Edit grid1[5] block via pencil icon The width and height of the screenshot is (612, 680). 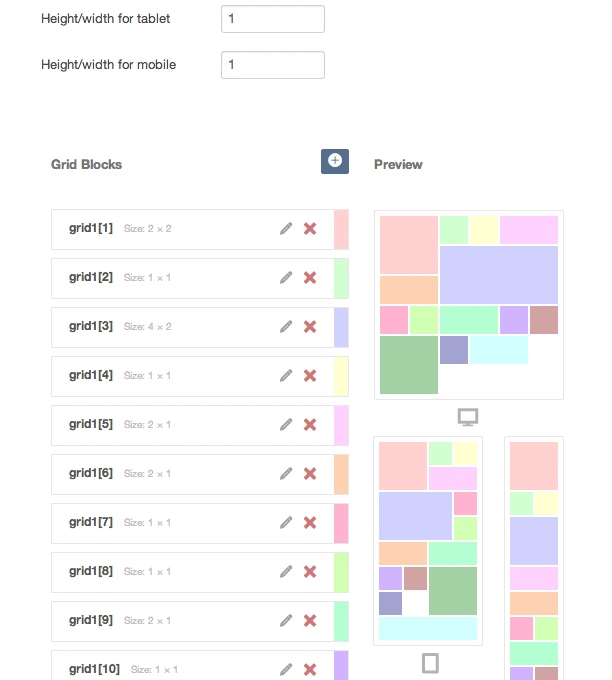click(x=286, y=425)
